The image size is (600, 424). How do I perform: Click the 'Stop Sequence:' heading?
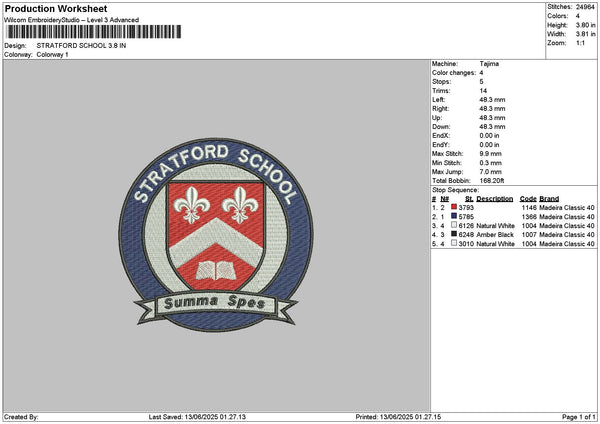455,190
